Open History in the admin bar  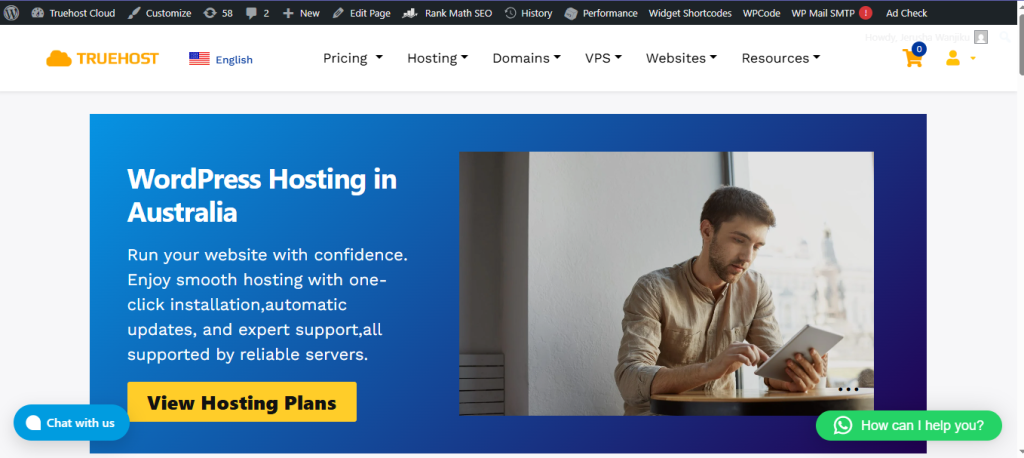[528, 12]
